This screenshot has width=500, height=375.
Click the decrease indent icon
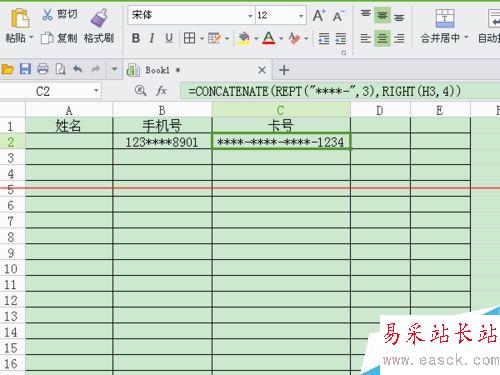point(324,39)
